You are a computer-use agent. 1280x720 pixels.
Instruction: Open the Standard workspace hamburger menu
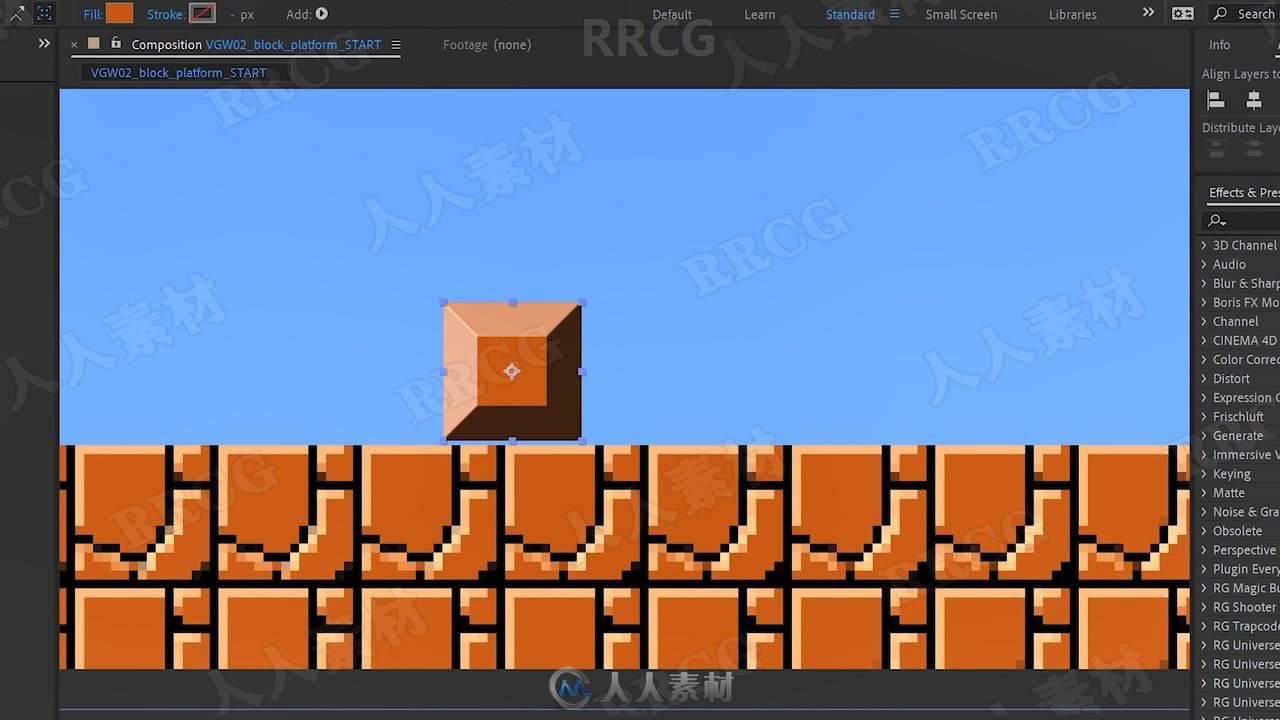894,14
